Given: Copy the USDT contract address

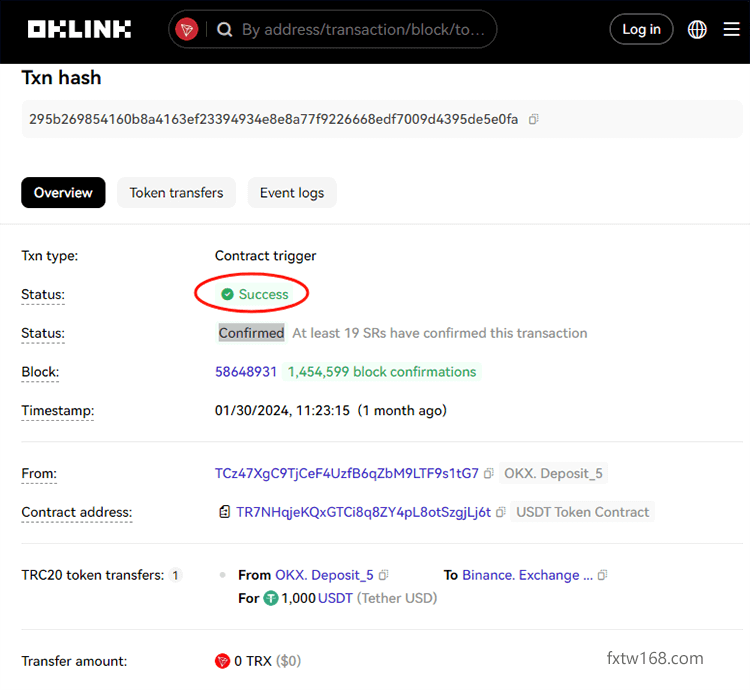Looking at the screenshot, I should [x=500, y=512].
